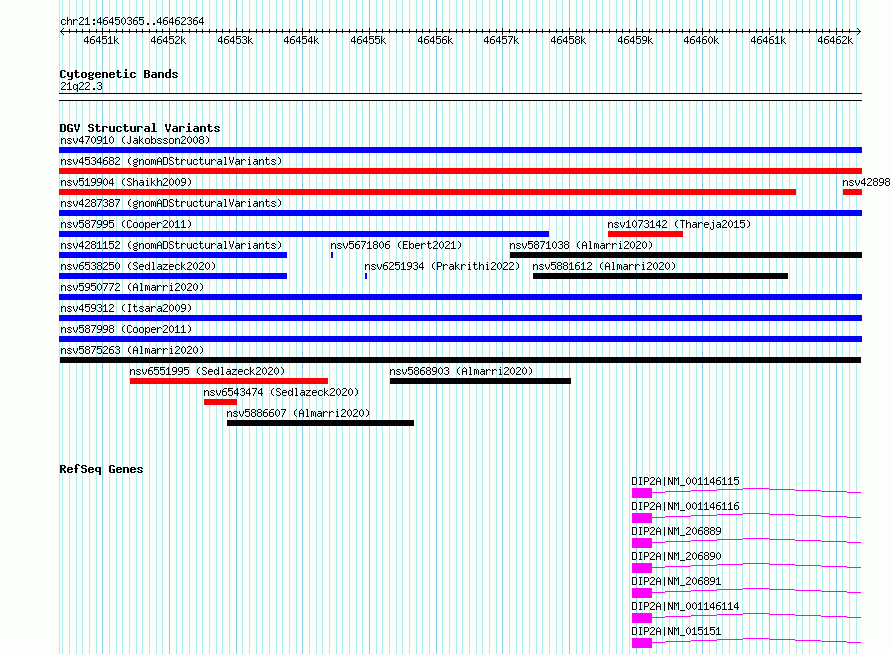Click the red bar under nsv1073142 (Thareja2015)
Viewport: 890px width, 654px height.
[x=645, y=234]
